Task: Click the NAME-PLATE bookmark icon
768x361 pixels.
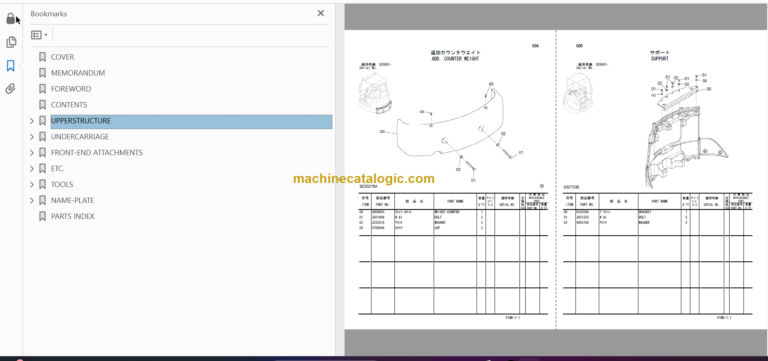Action: pyautogui.click(x=43, y=200)
